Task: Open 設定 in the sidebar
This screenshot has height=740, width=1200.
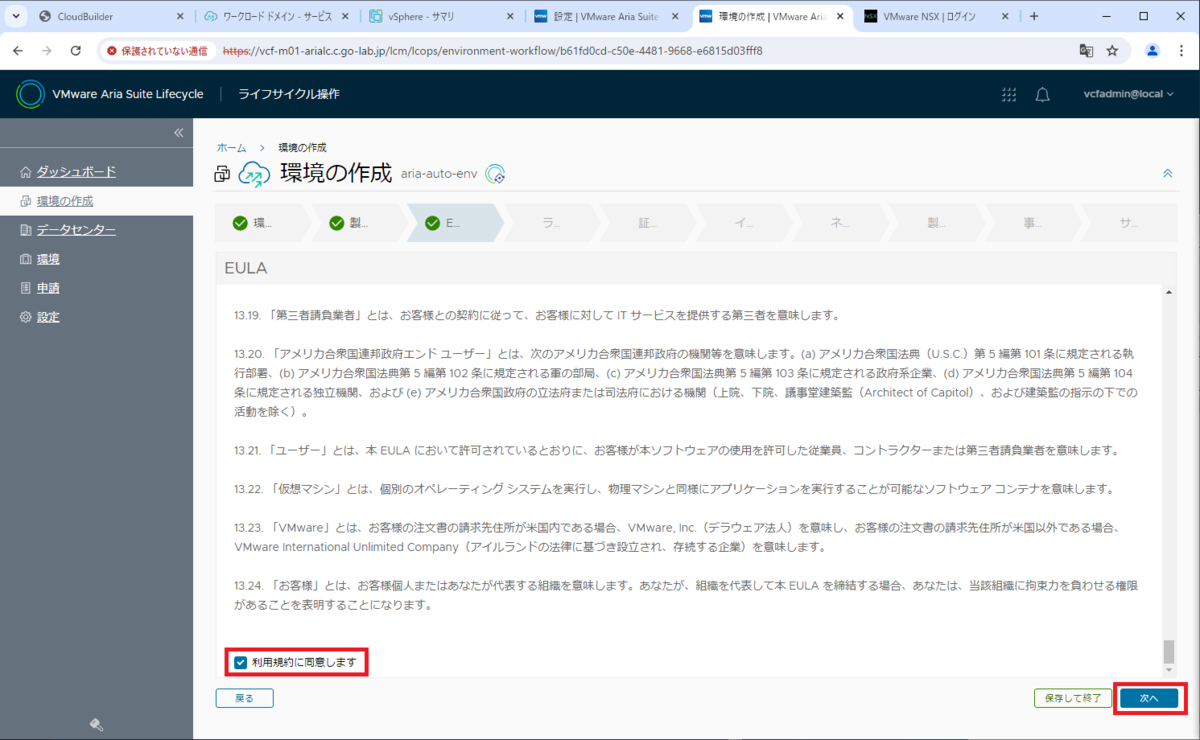Action: click(x=48, y=317)
